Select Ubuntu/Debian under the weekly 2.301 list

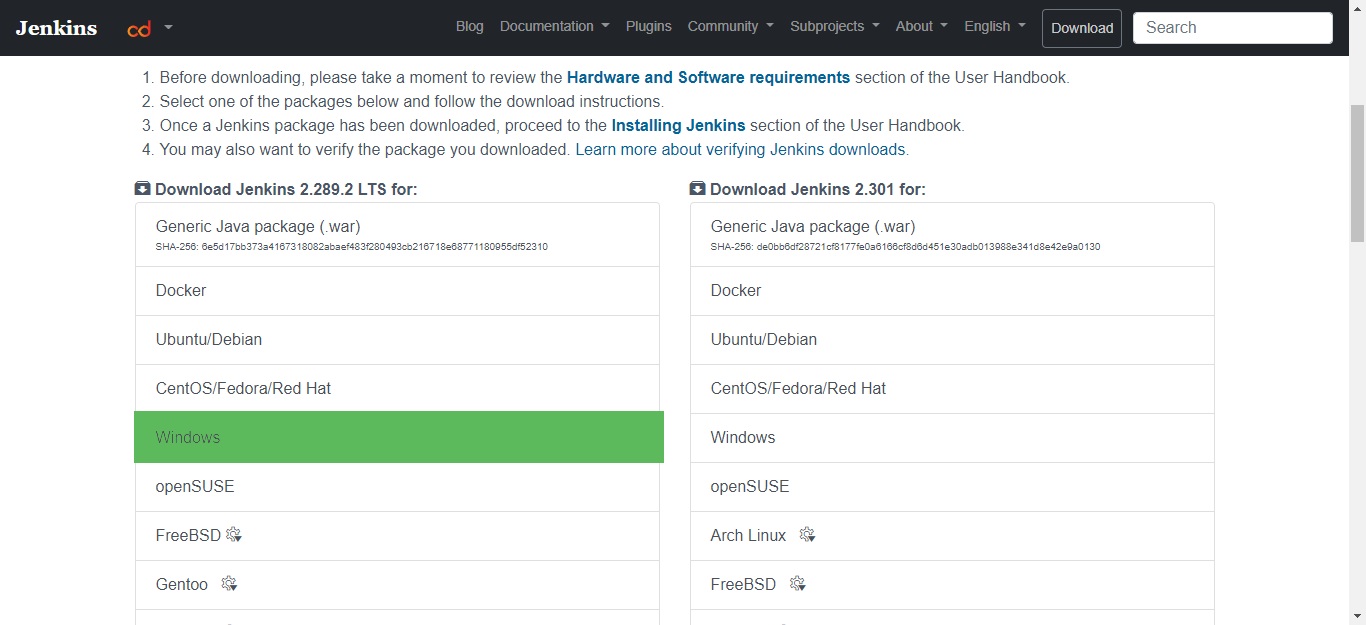point(952,340)
